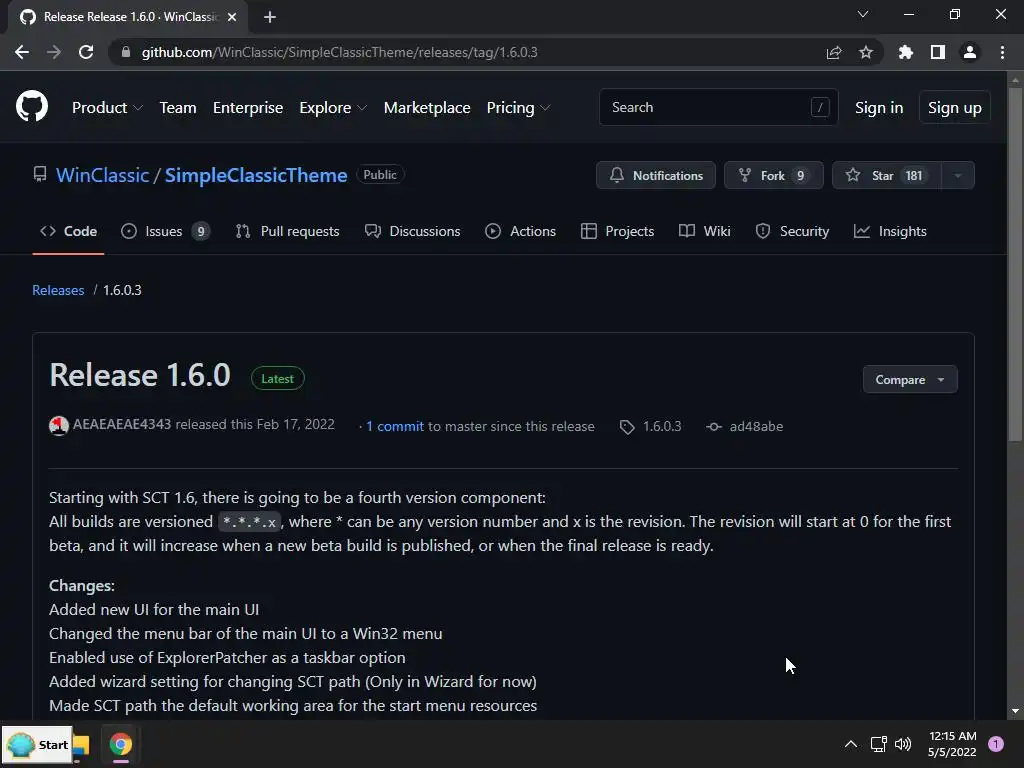Star the SimpleClassicTheme repository
1024x768 pixels.
pos(887,175)
